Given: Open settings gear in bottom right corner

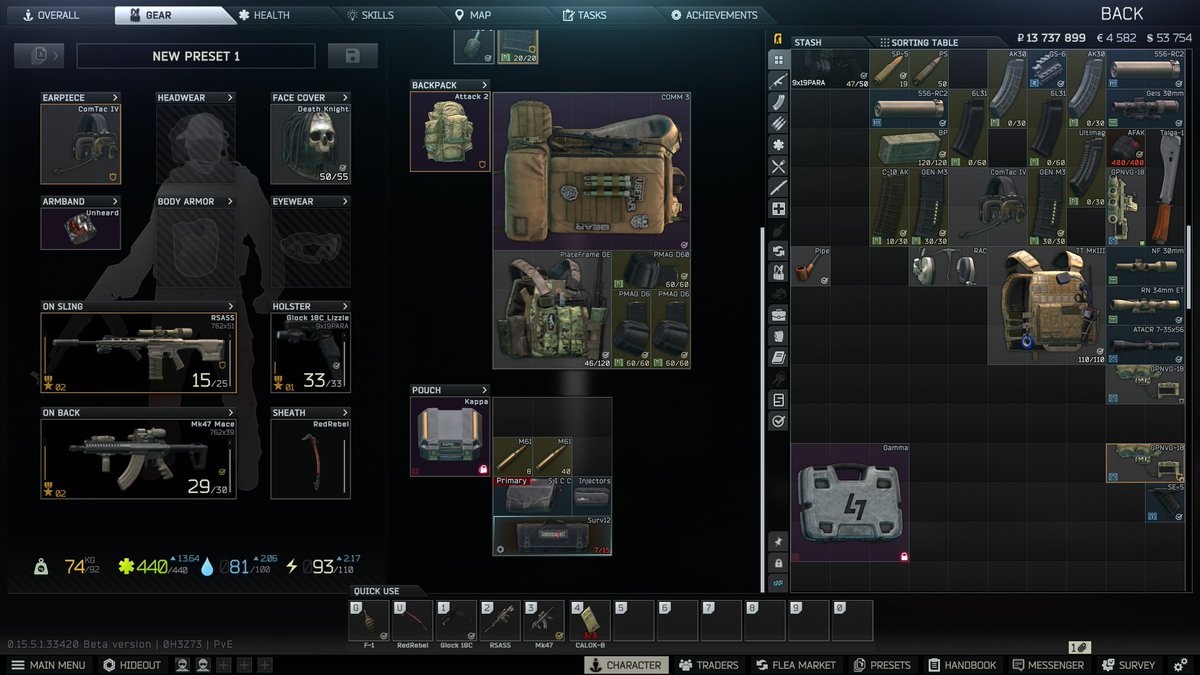Looking at the screenshot, I should click(1180, 664).
